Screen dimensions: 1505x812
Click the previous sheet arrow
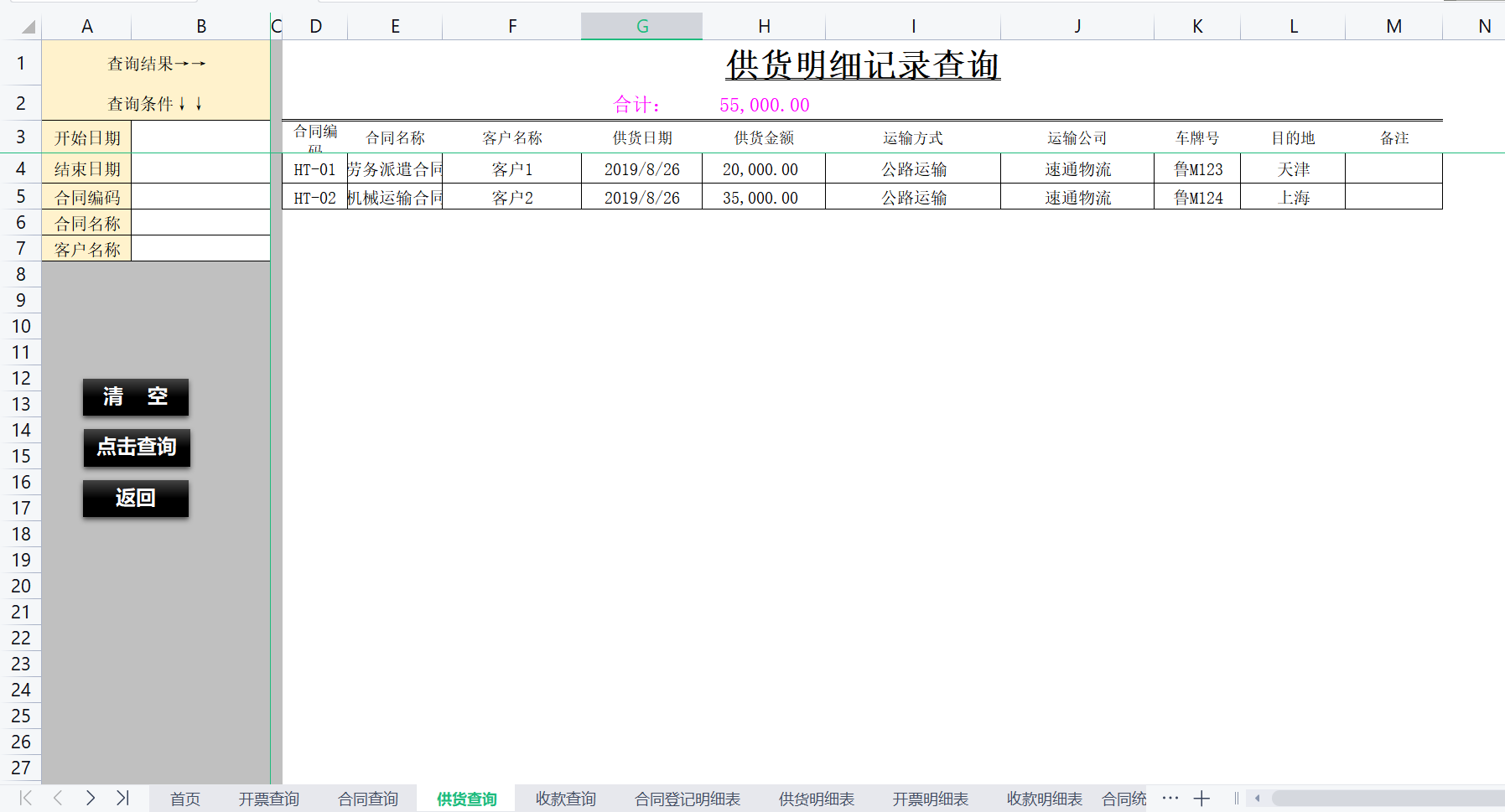tap(56, 799)
